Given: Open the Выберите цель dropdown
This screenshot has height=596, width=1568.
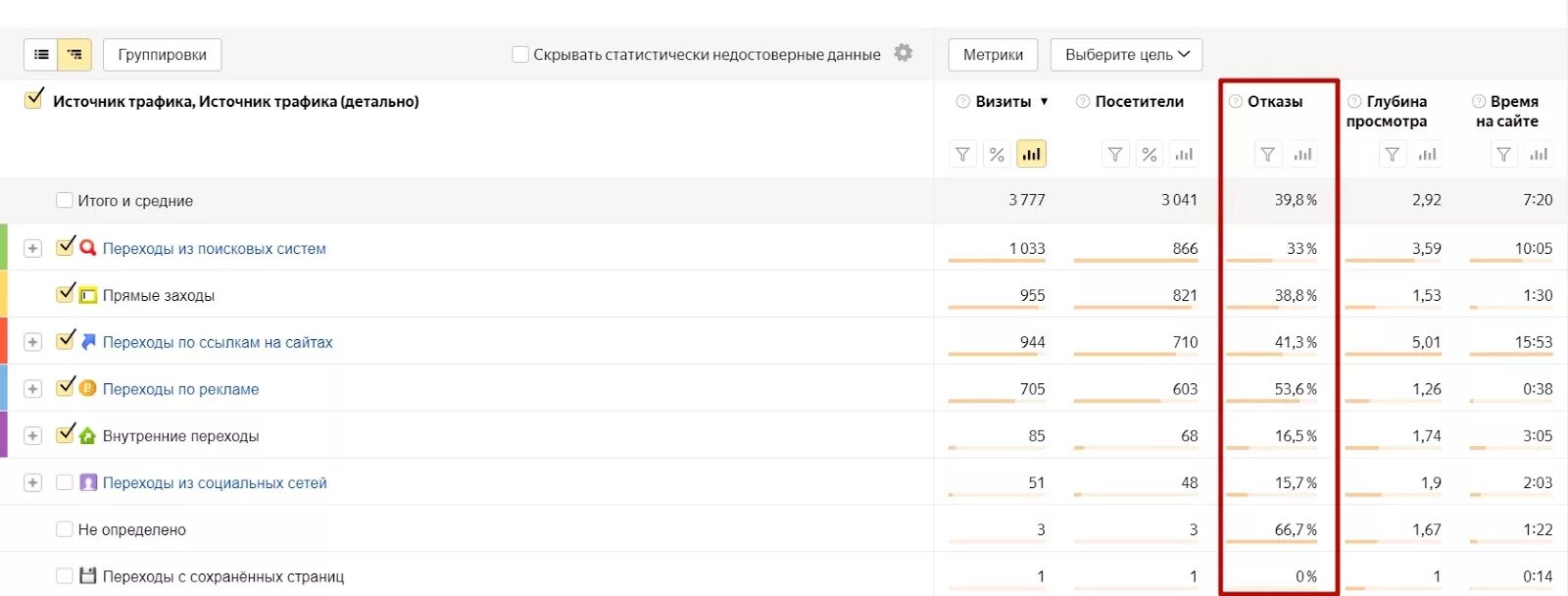Looking at the screenshot, I should [x=1126, y=55].
